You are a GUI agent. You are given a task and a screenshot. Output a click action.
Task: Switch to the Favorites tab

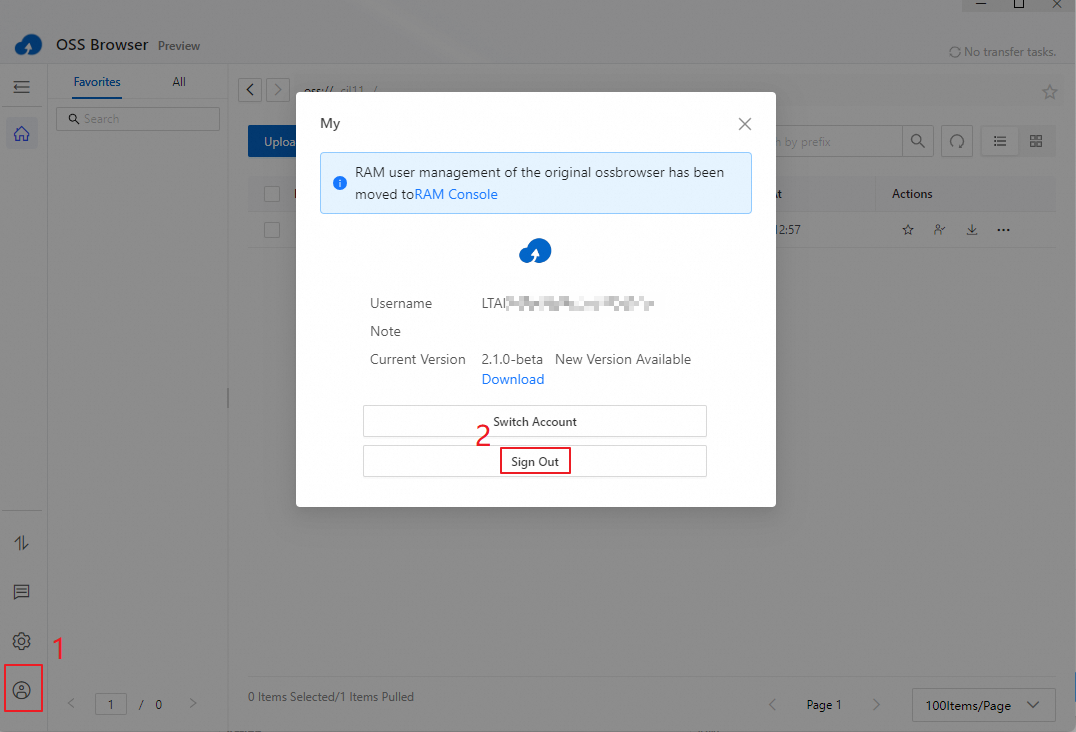coord(97,82)
